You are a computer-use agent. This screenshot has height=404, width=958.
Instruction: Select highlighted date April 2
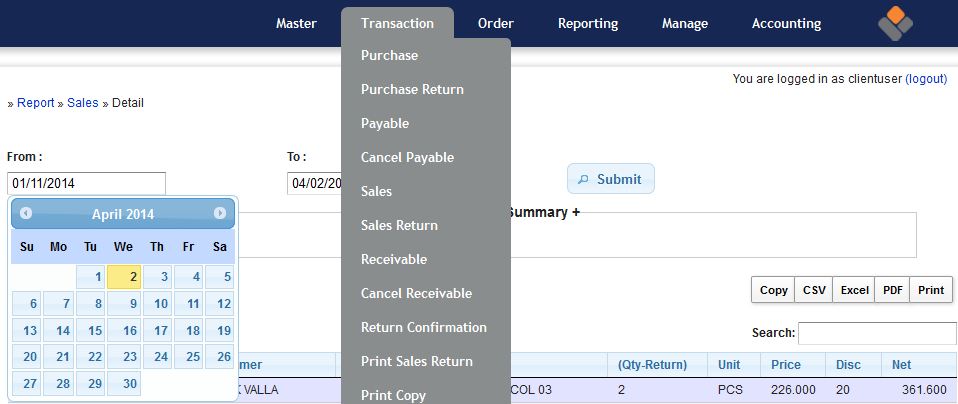pyautogui.click(x=124, y=277)
